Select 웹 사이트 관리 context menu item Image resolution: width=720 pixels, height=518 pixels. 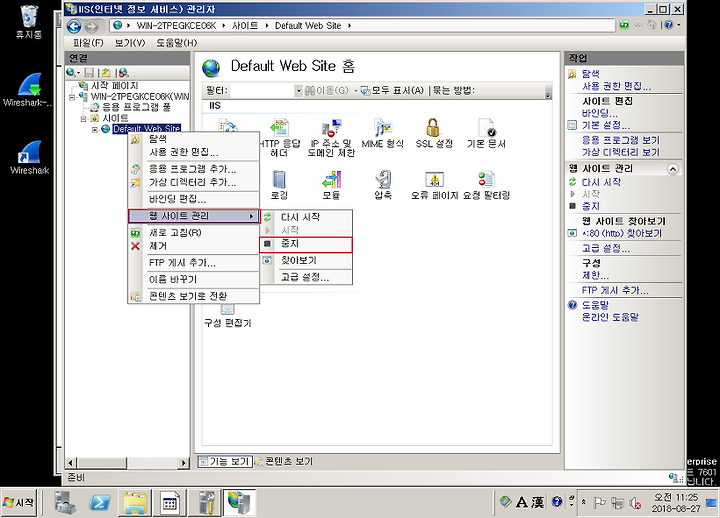(x=194, y=216)
